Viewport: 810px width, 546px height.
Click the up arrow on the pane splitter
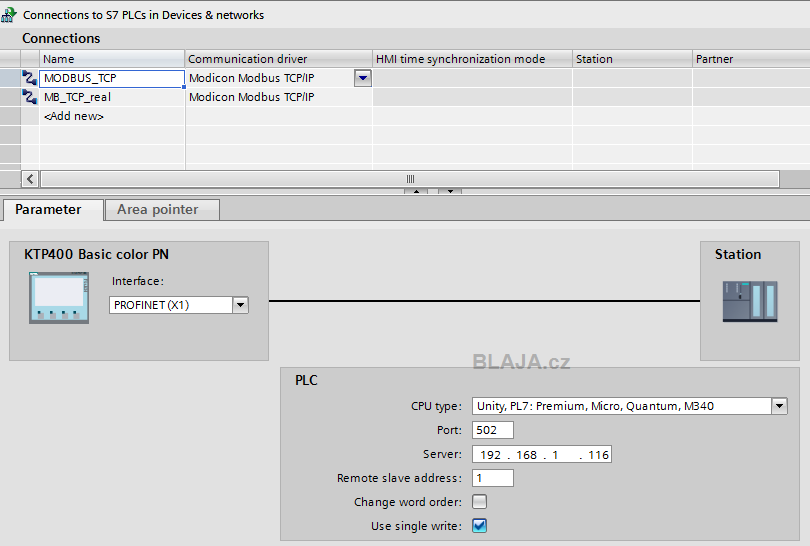416,191
